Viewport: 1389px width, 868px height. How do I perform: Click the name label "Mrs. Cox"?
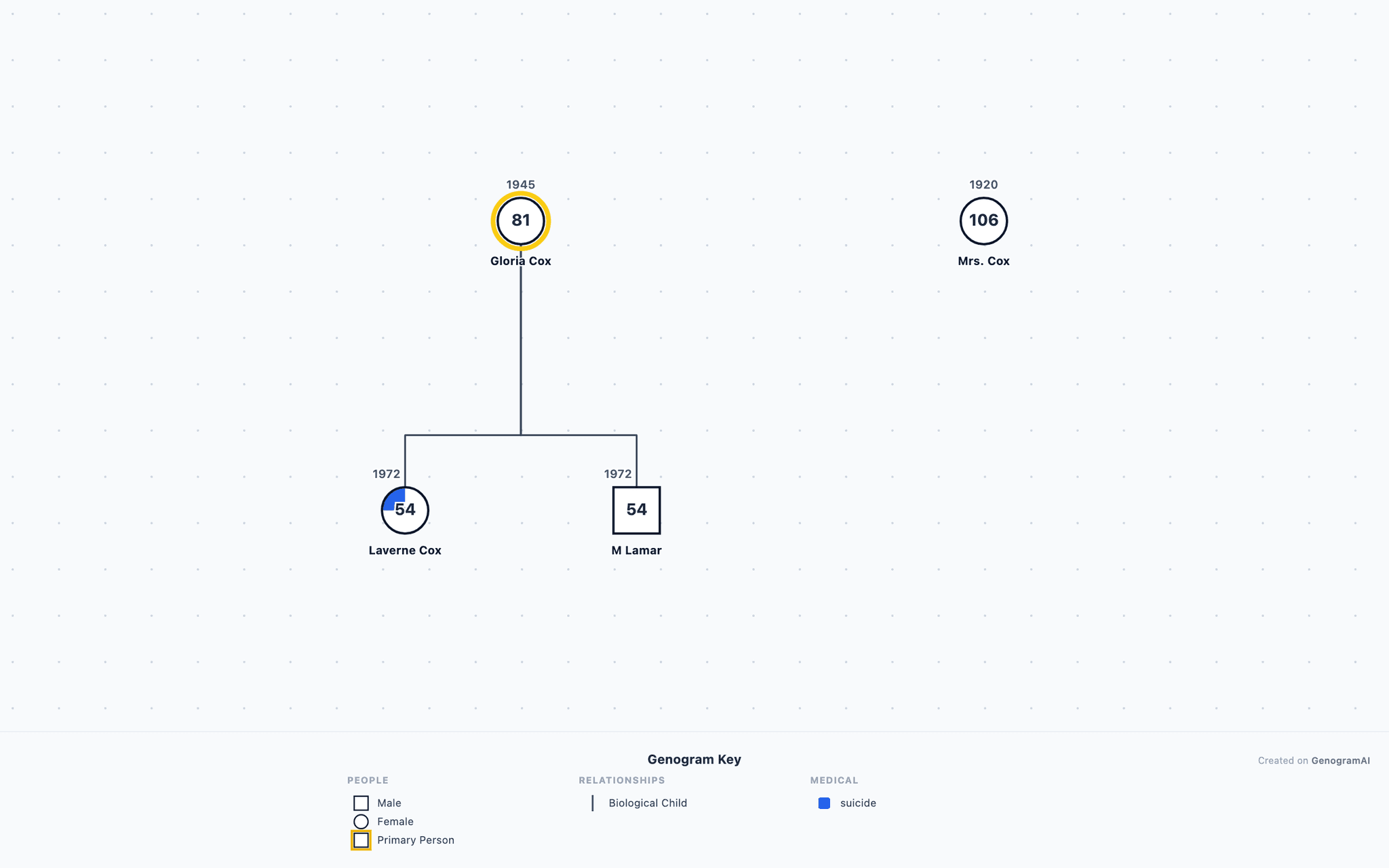point(983,261)
